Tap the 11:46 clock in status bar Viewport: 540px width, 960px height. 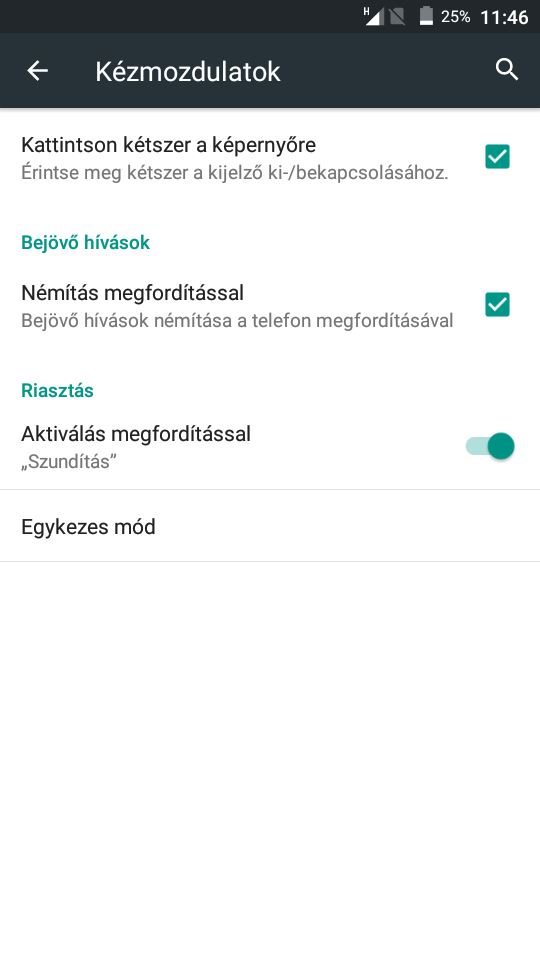tap(504, 17)
